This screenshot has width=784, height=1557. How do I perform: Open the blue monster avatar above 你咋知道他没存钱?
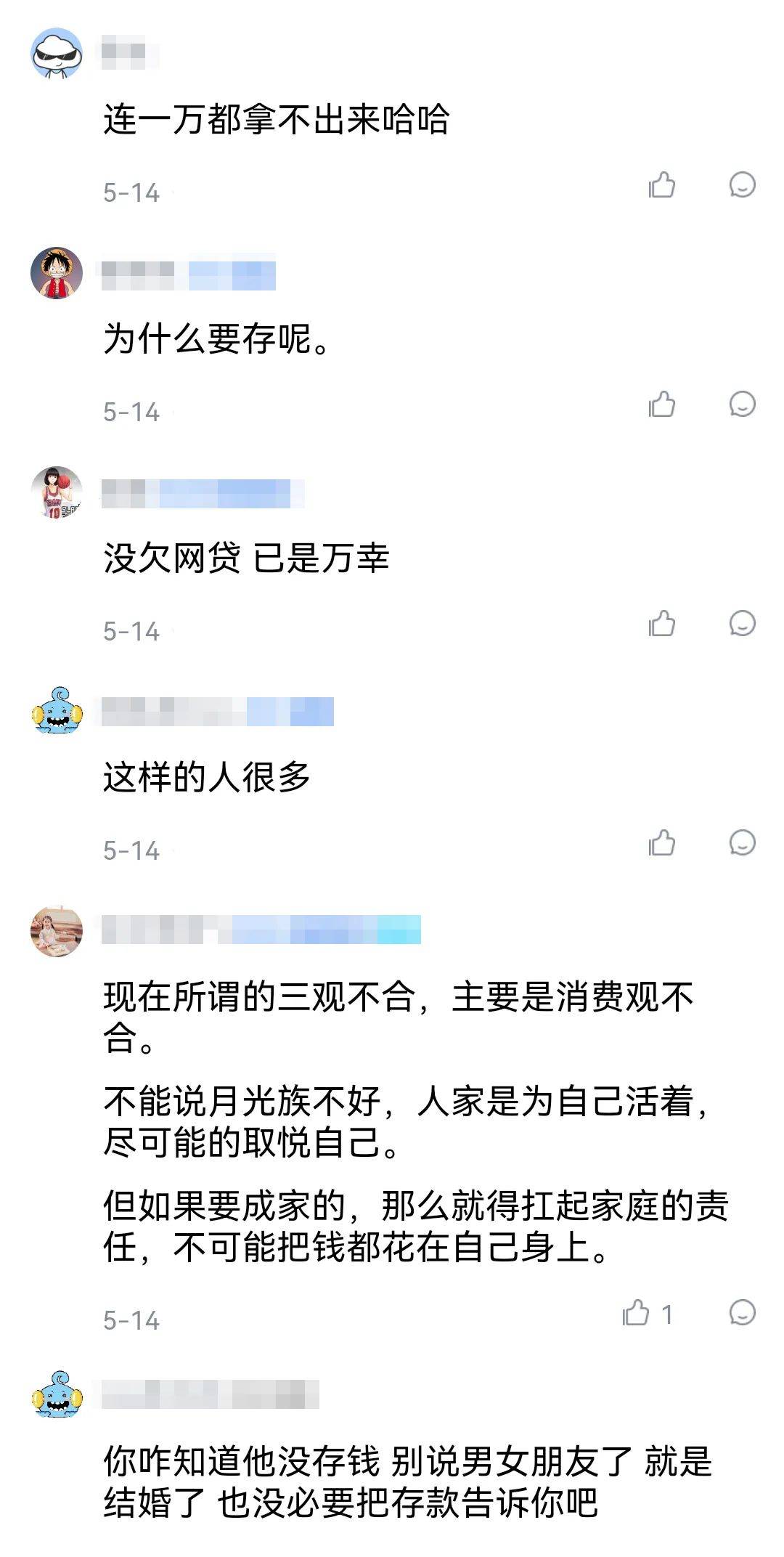pyautogui.click(x=57, y=1394)
